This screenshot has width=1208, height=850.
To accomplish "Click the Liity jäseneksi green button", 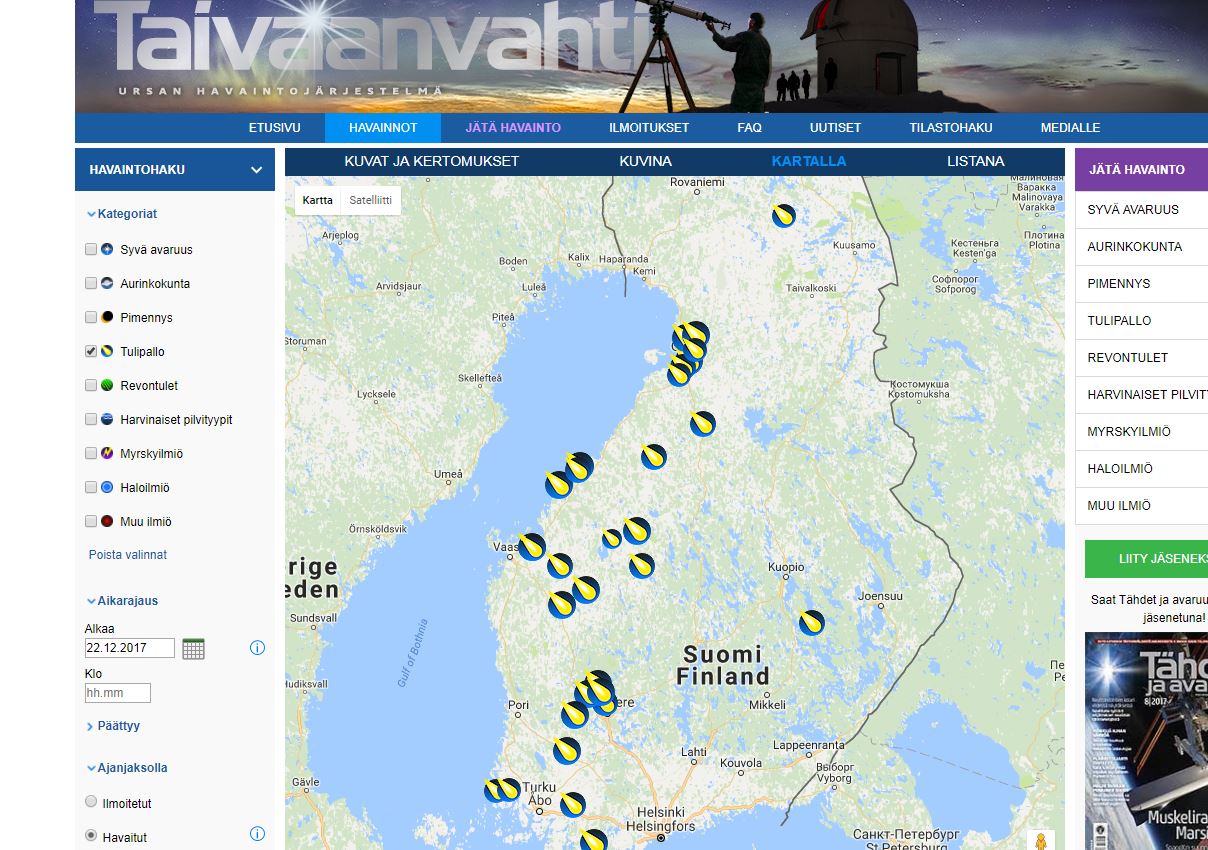I will 1146,559.
